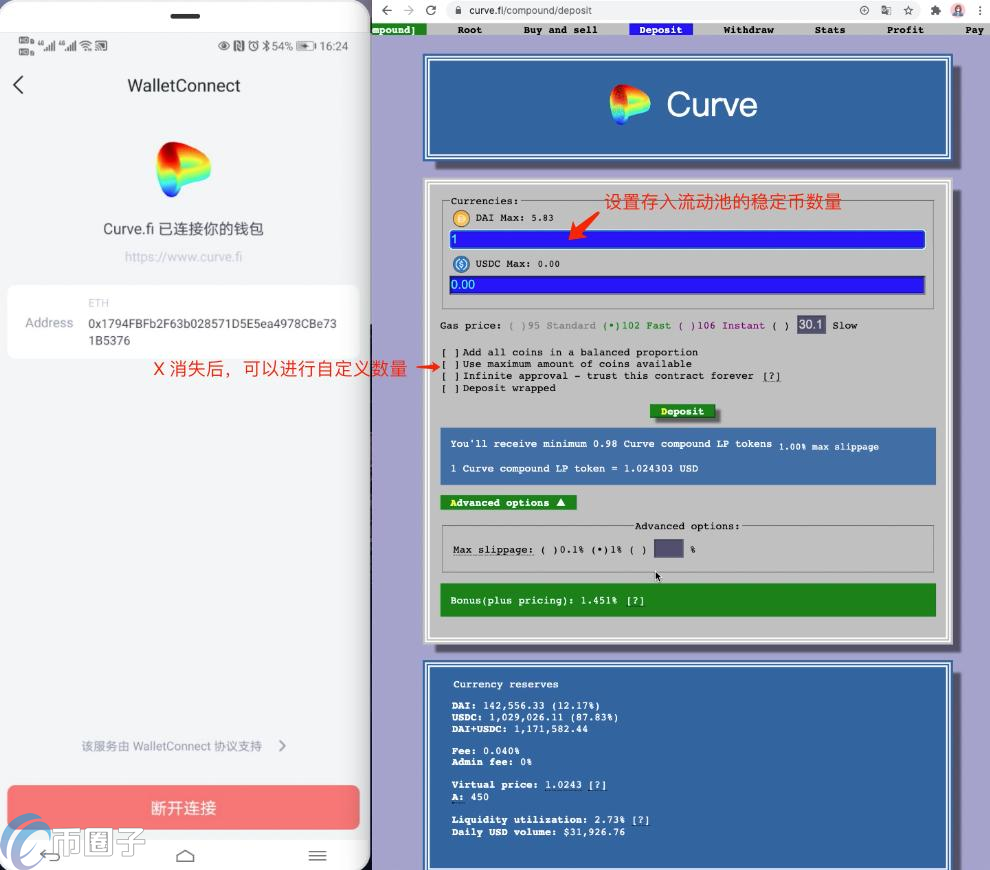The image size is (990, 870).
Task: Open the https://www.curve.fi link
Action: coord(183,257)
